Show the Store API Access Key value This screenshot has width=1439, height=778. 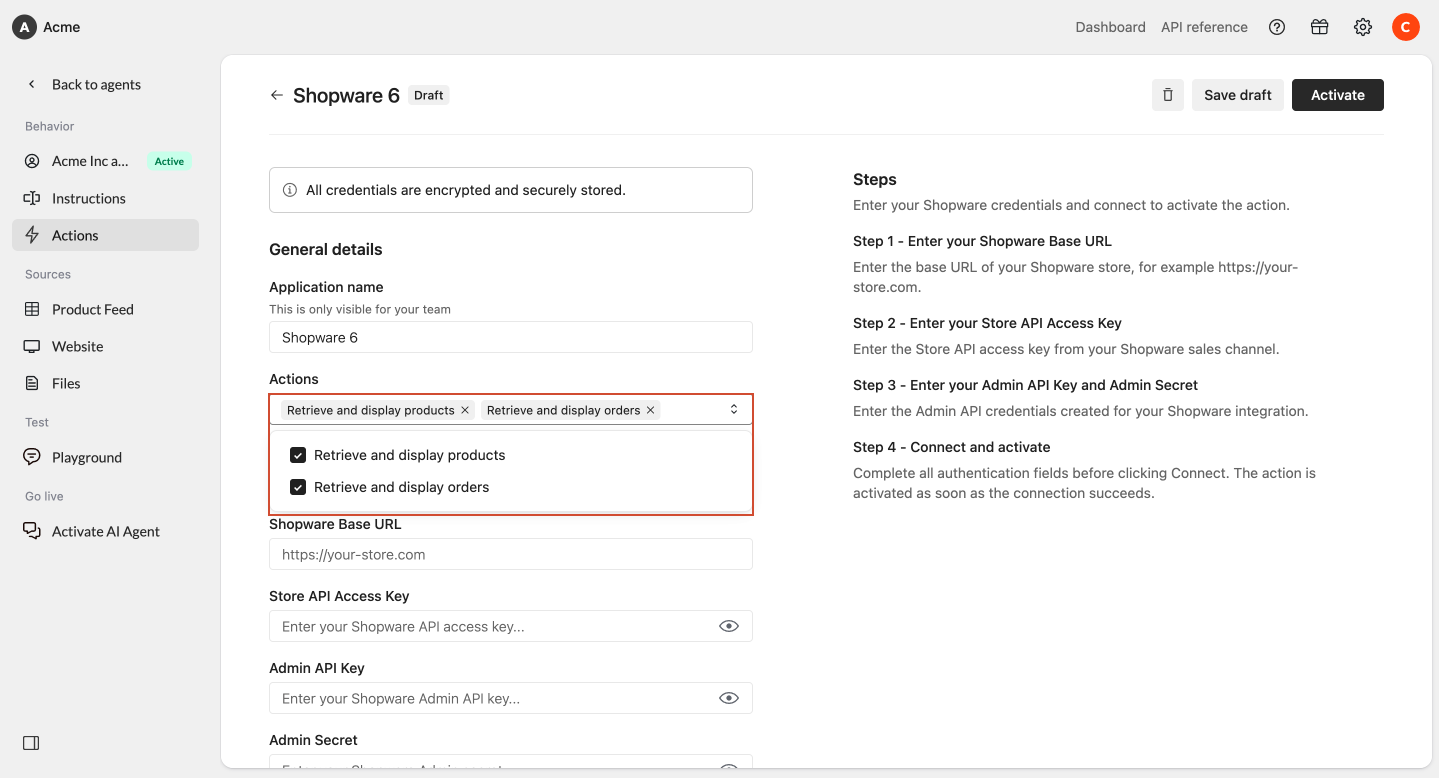click(729, 626)
